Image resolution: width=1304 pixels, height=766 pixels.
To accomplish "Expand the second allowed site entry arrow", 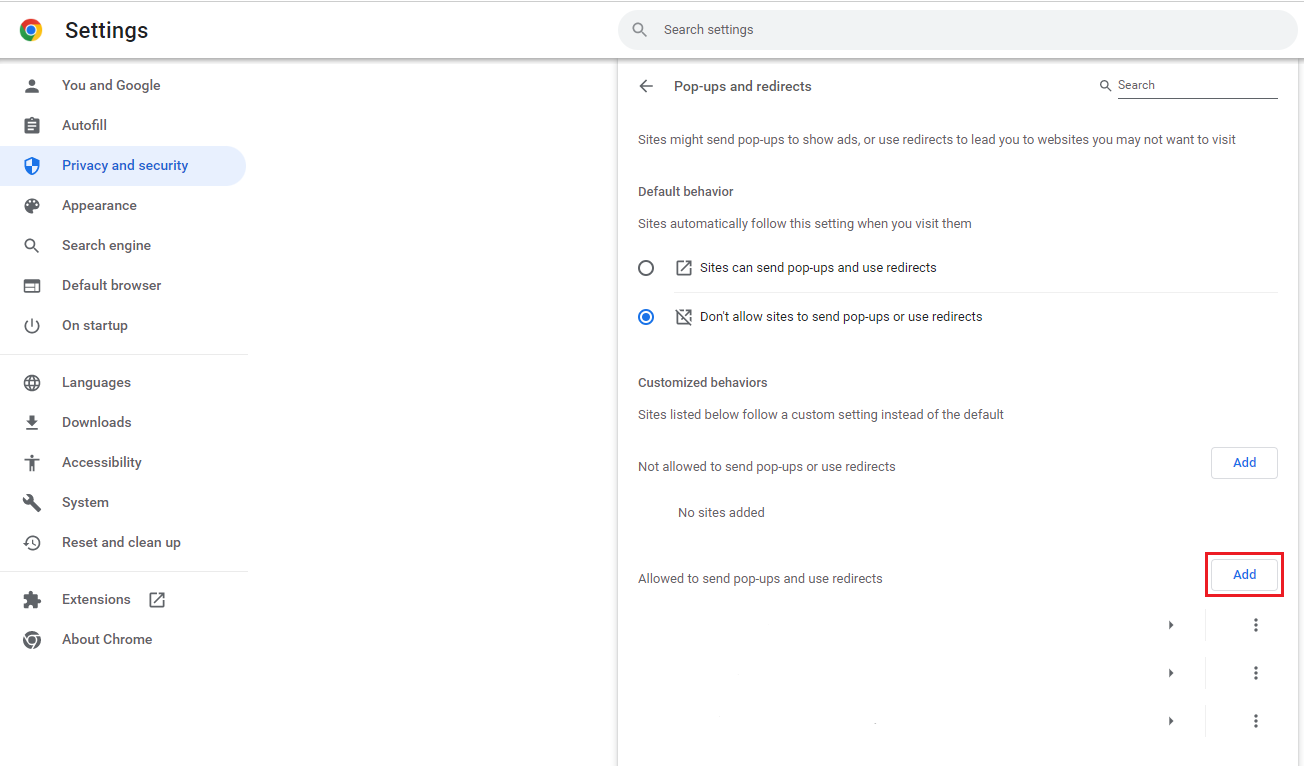I will point(1170,673).
